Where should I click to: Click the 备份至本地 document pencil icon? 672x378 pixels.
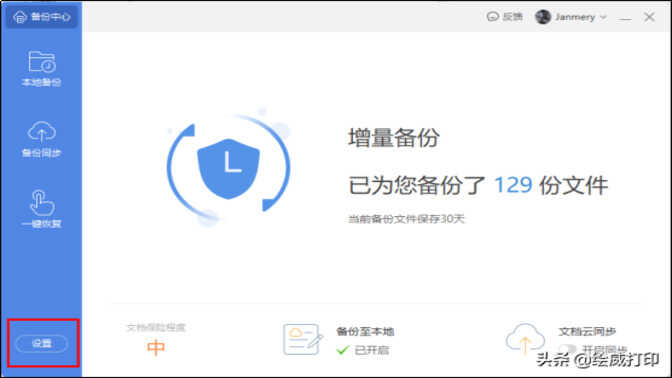[303, 339]
